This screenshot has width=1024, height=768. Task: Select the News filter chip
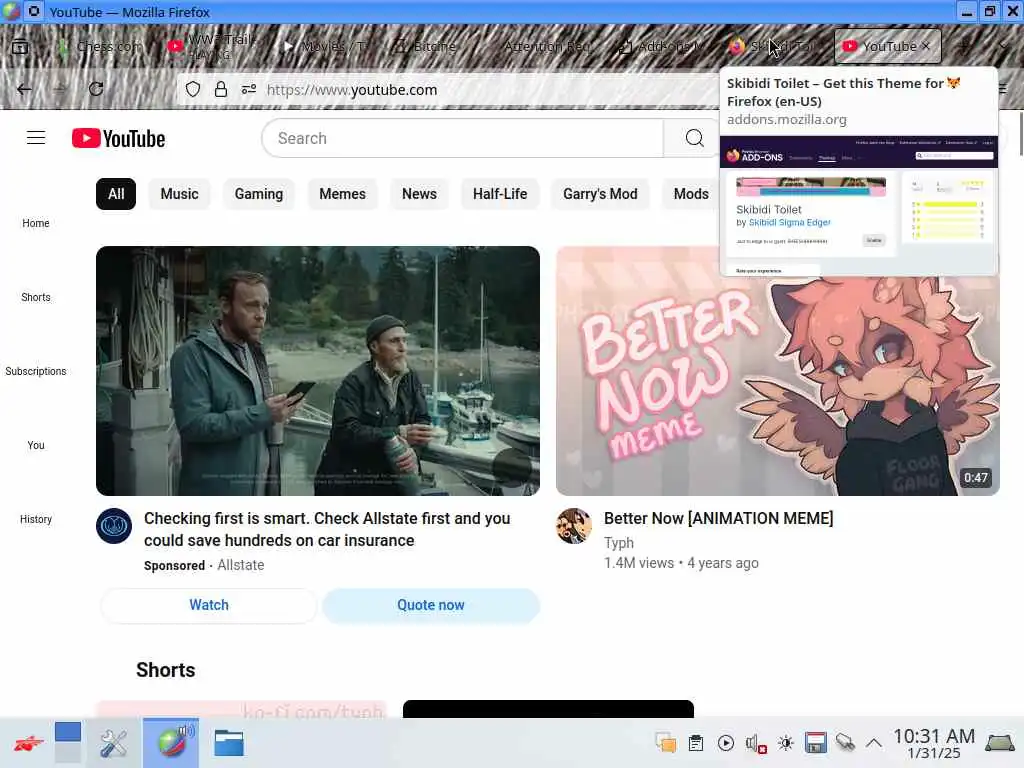tap(419, 194)
